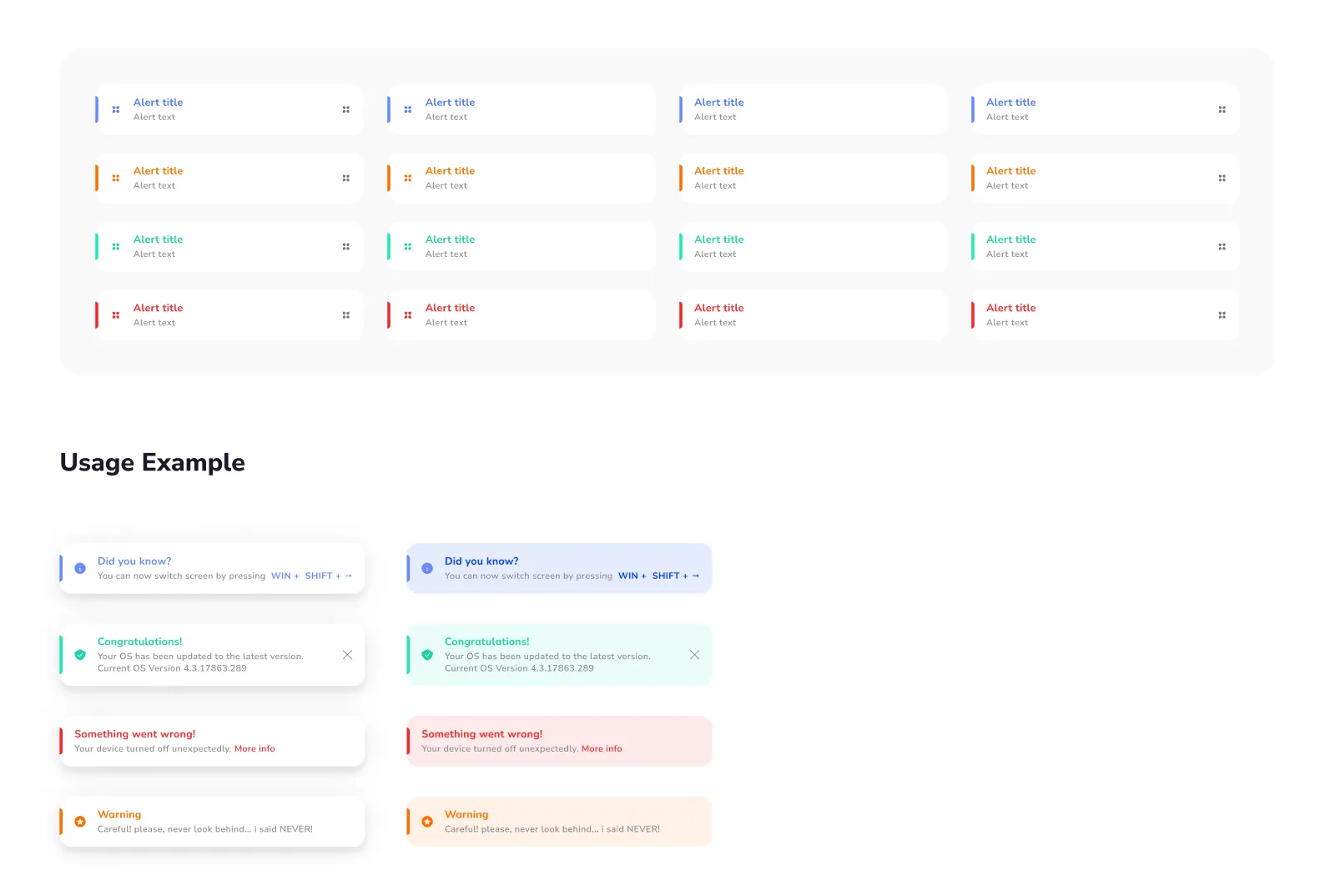Dismiss the white Congratulations alert with its X
Viewport: 1335px width, 896px height.
click(x=347, y=655)
